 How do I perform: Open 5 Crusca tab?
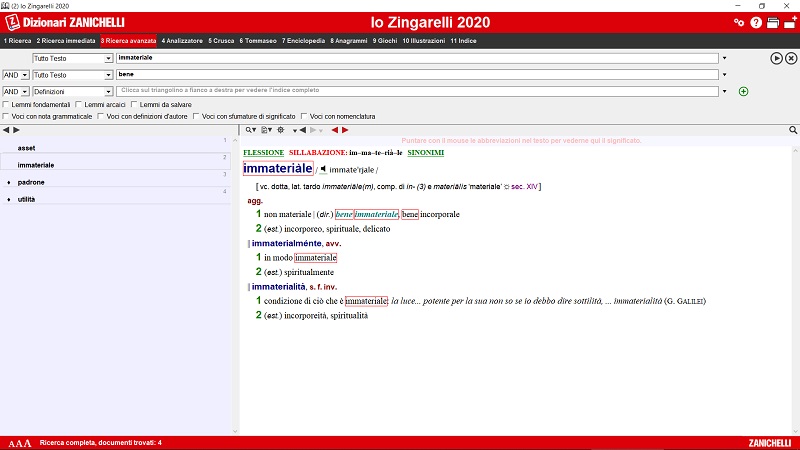coord(221,41)
